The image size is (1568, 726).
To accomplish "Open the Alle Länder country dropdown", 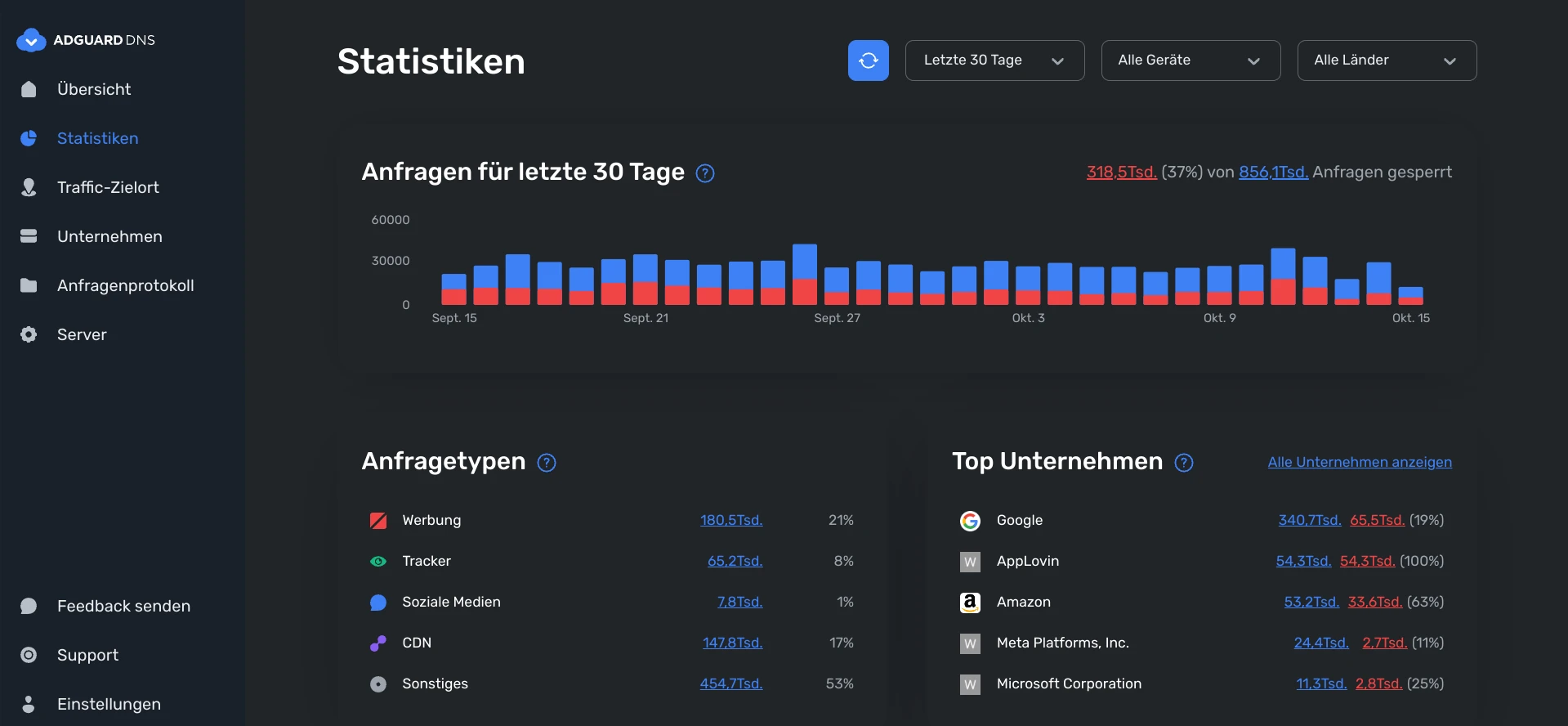I will (1387, 60).
